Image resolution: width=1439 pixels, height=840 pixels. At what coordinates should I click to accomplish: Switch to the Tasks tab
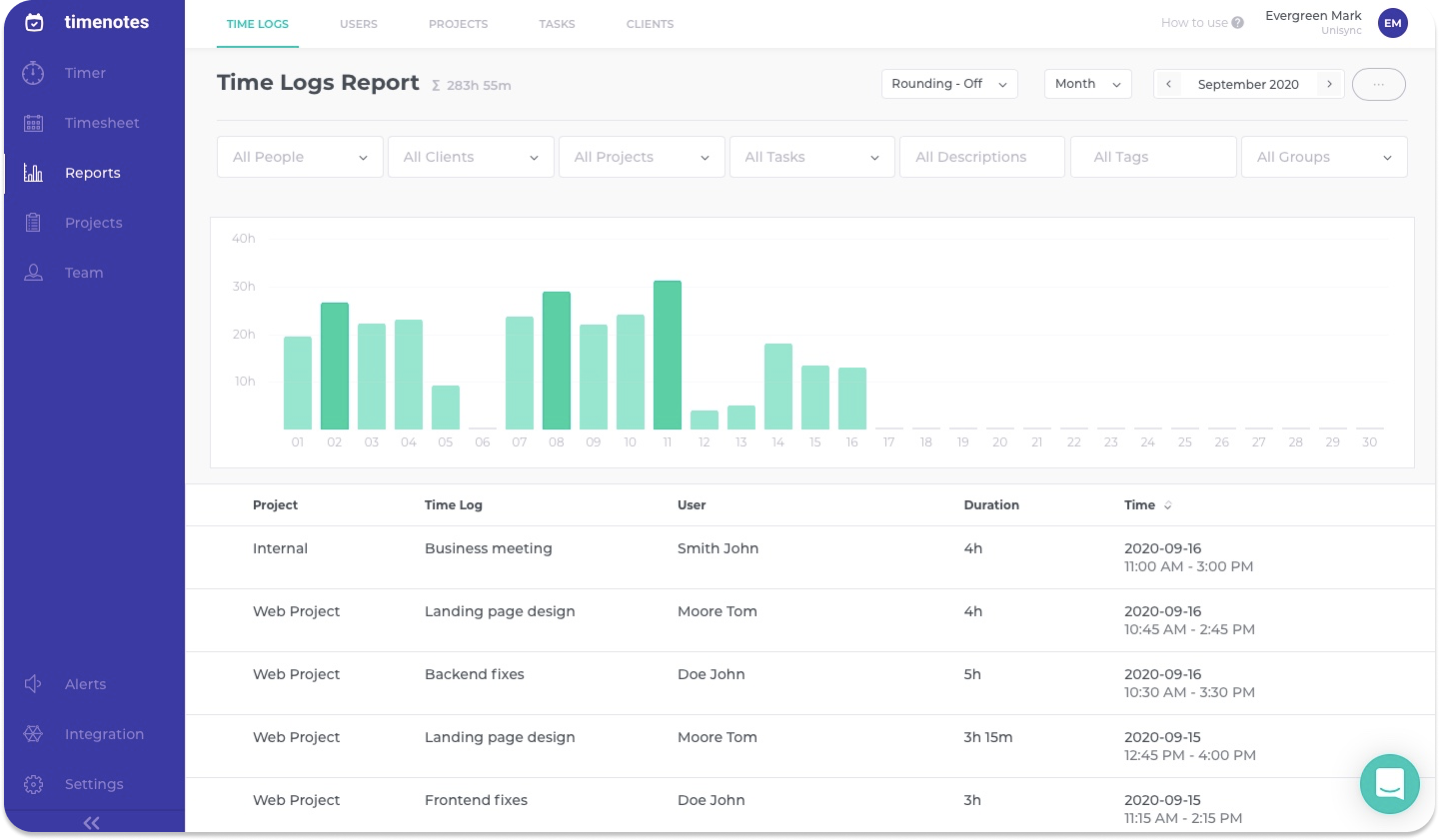tap(558, 24)
